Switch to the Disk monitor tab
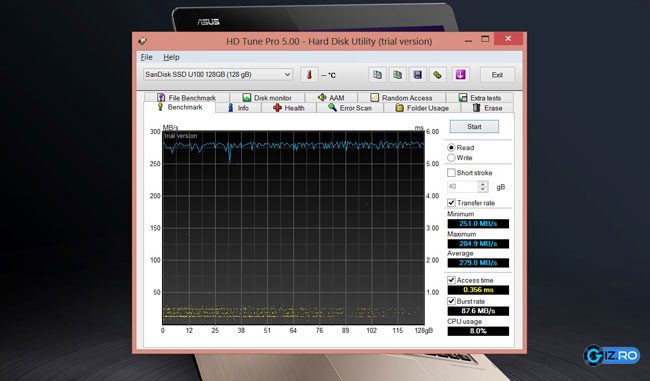 pos(267,97)
